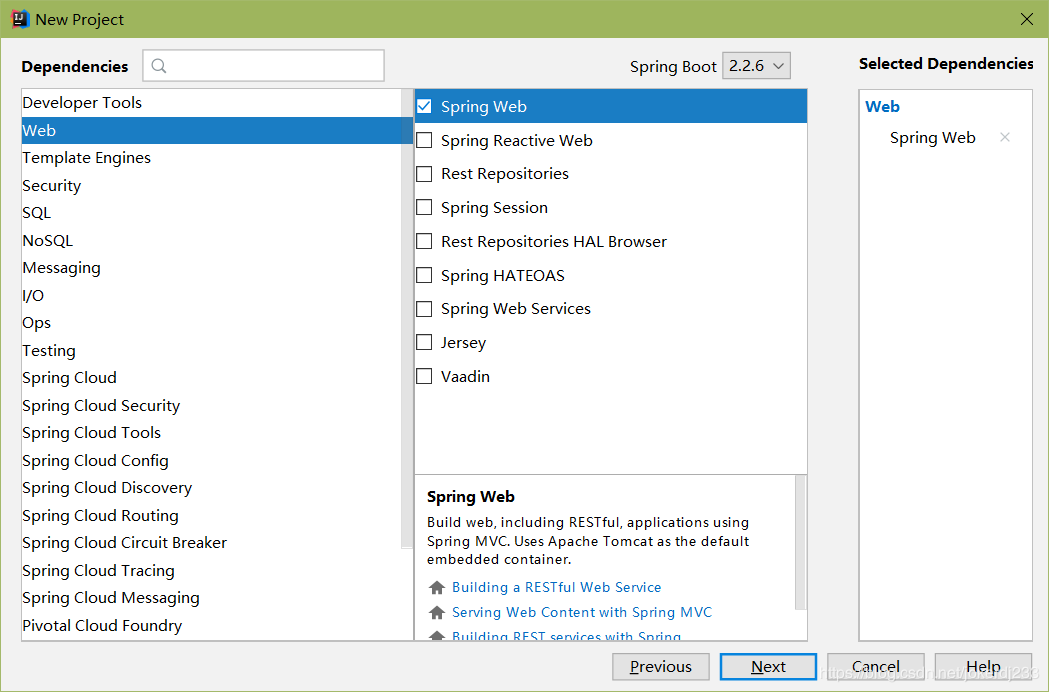Open Help for this dialog
This screenshot has height=692, width=1049.
tap(983, 667)
